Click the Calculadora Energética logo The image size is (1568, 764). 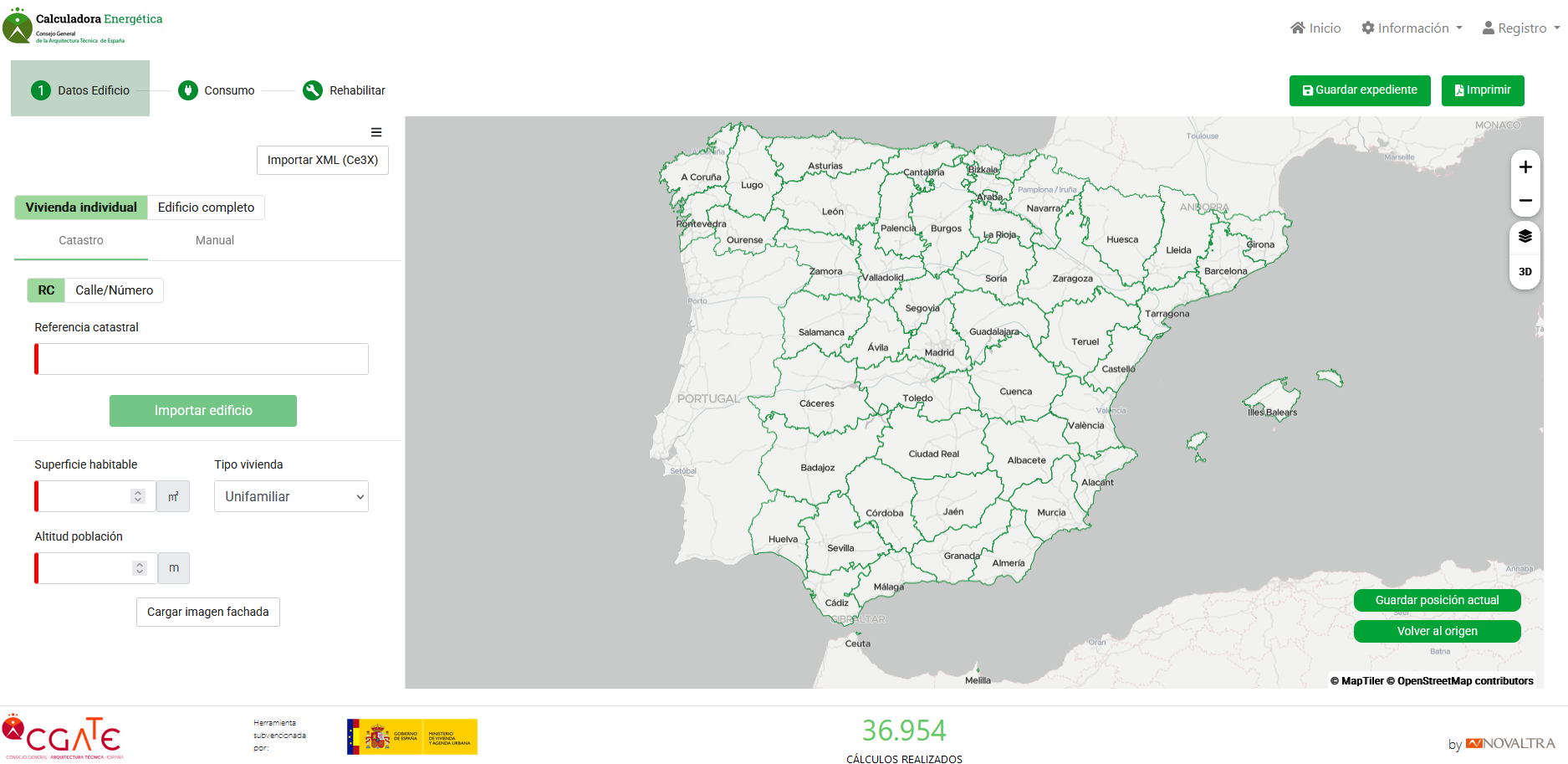[x=83, y=27]
